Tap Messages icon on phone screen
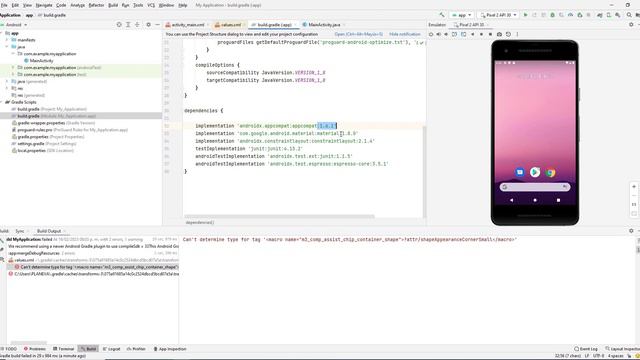Screen dimensions: 640x360 (520, 172)
